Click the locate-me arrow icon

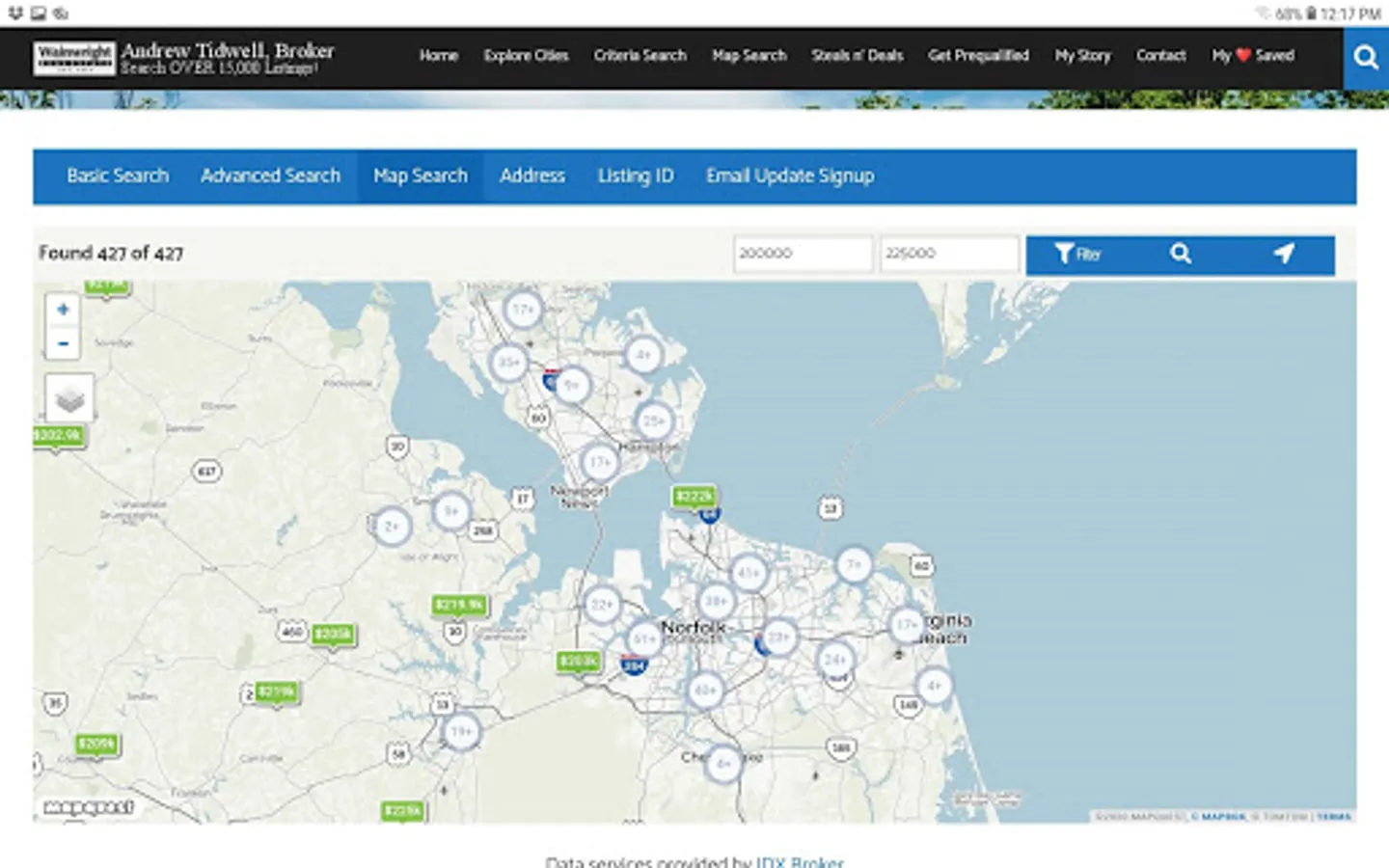(x=1283, y=255)
